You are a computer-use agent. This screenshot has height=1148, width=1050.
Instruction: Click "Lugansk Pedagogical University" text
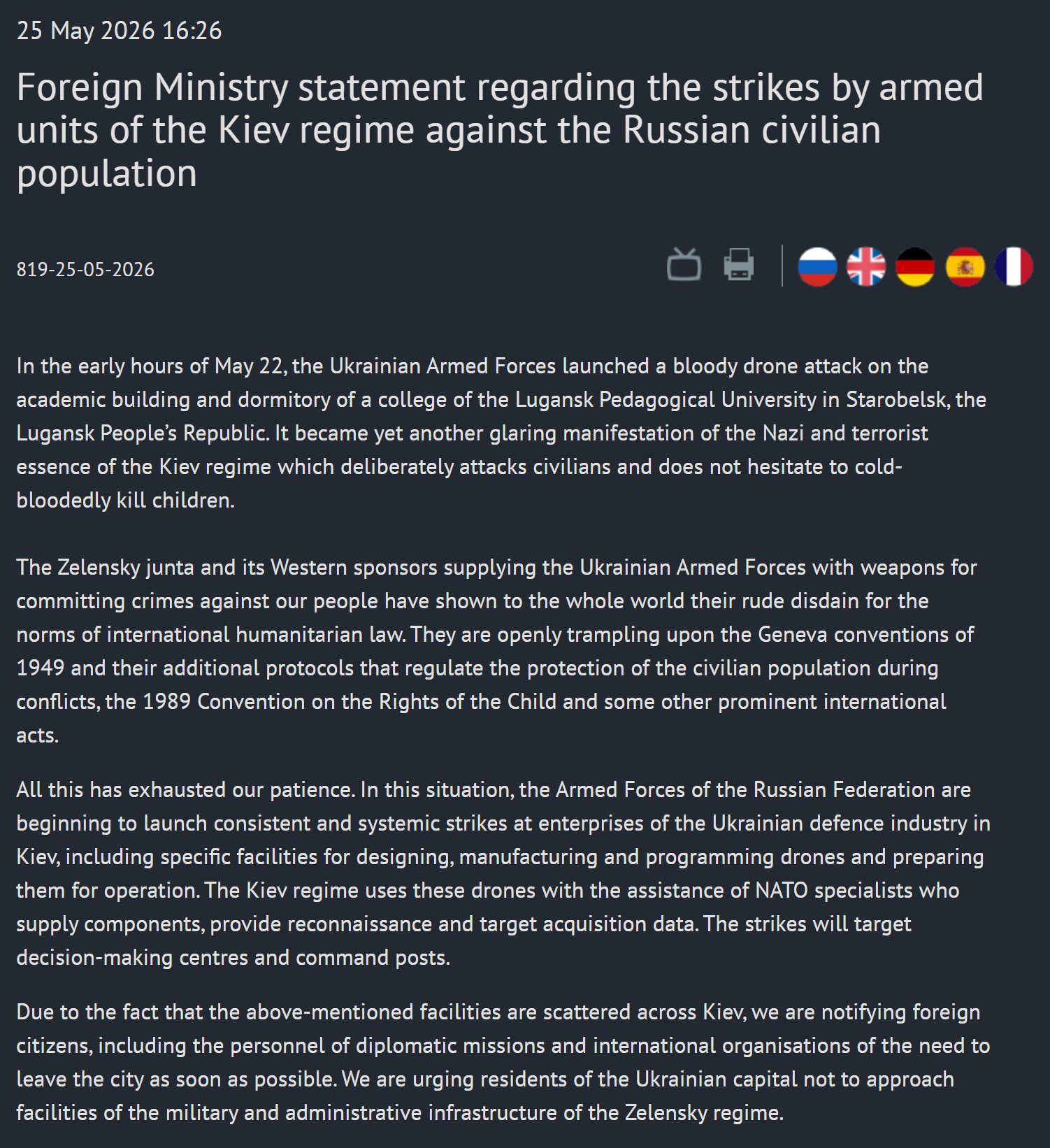(666, 399)
